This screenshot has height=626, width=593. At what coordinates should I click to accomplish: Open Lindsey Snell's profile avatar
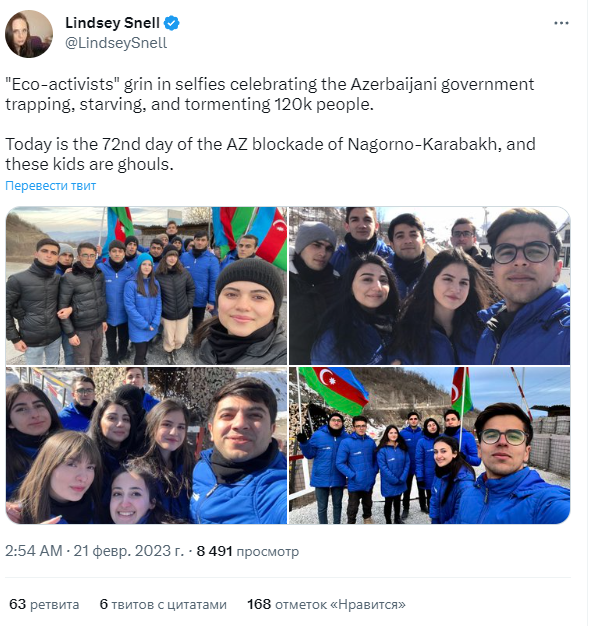[x=29, y=34]
